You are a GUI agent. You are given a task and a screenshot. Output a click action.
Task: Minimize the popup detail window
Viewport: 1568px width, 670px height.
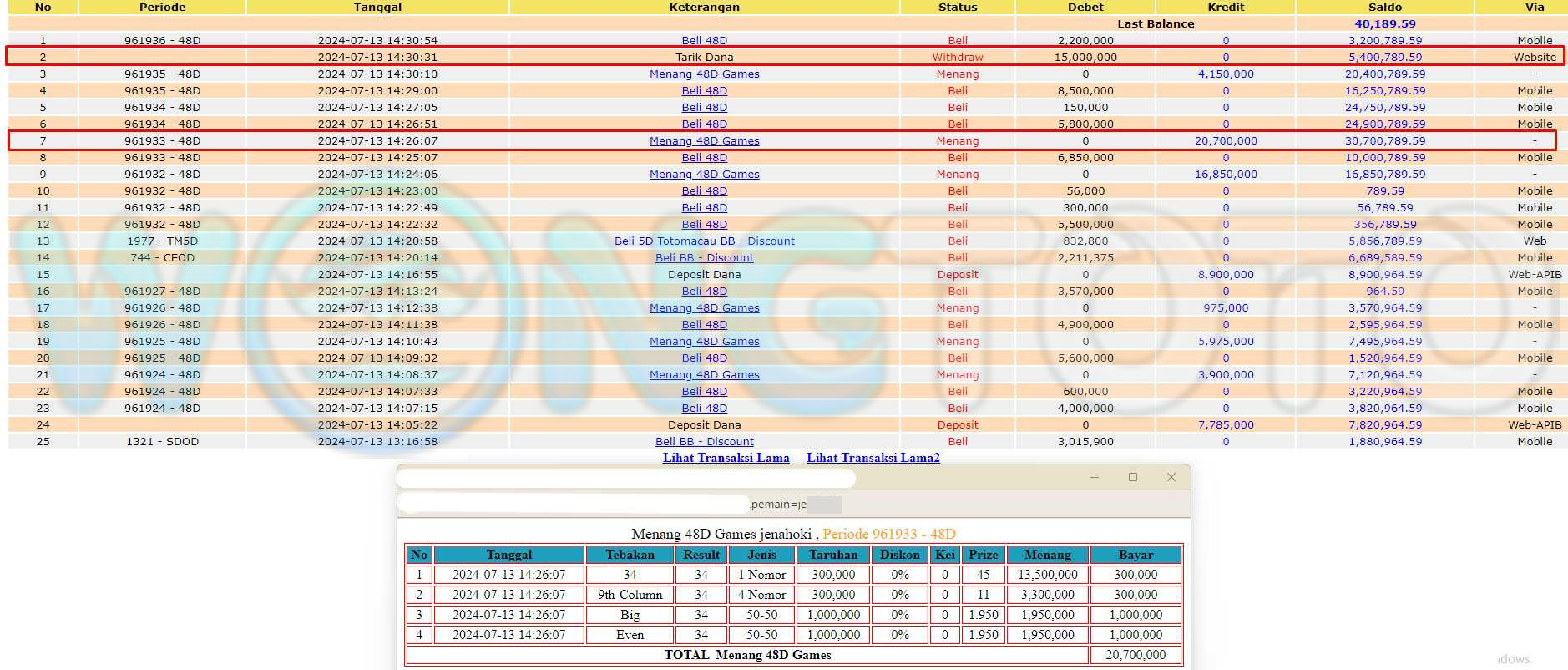pyautogui.click(x=1094, y=477)
